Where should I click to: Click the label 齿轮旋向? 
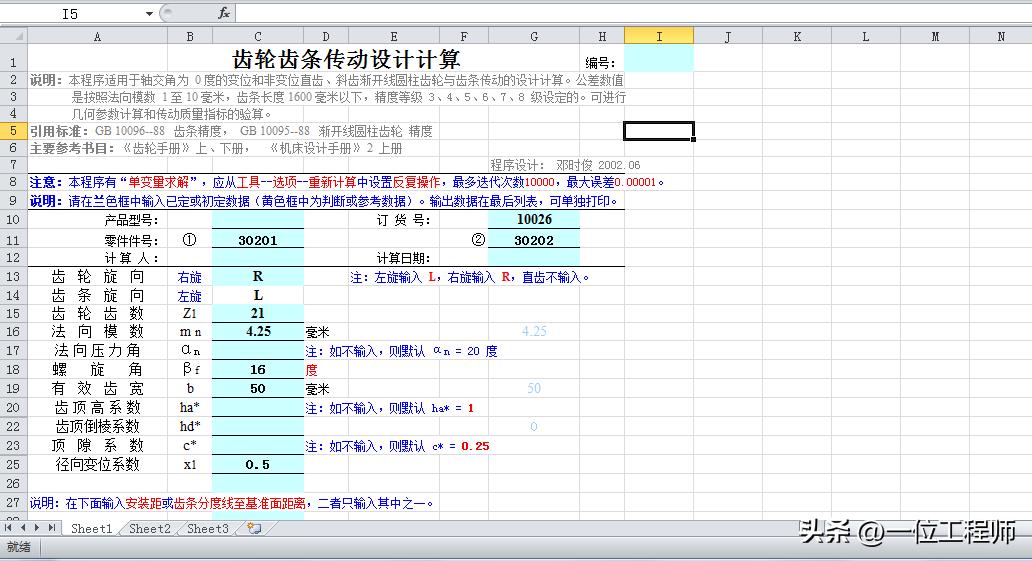(97, 277)
